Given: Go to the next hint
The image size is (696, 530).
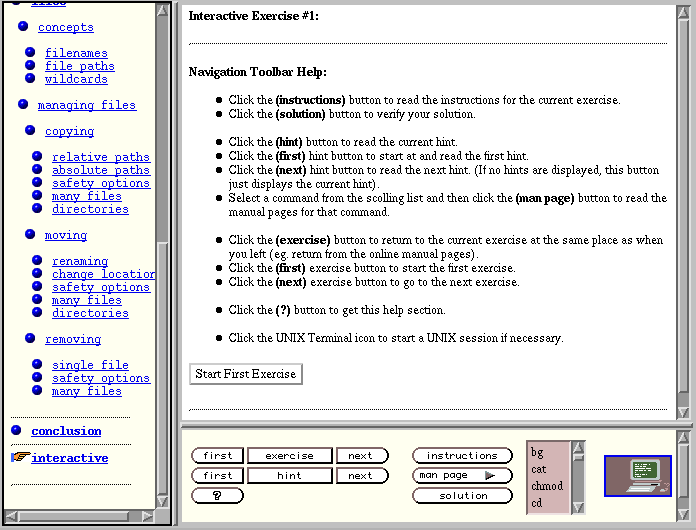Looking at the screenshot, I should coord(361,476).
